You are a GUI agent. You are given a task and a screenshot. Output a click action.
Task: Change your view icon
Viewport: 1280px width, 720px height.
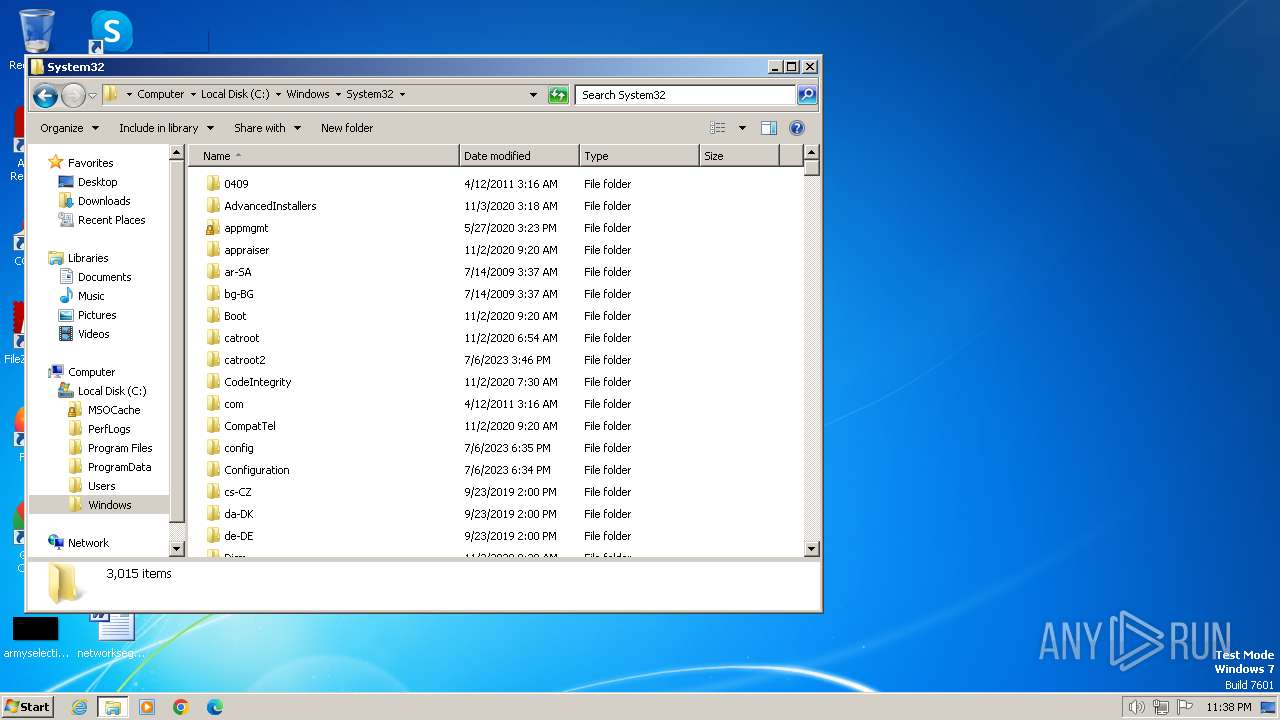click(717, 128)
